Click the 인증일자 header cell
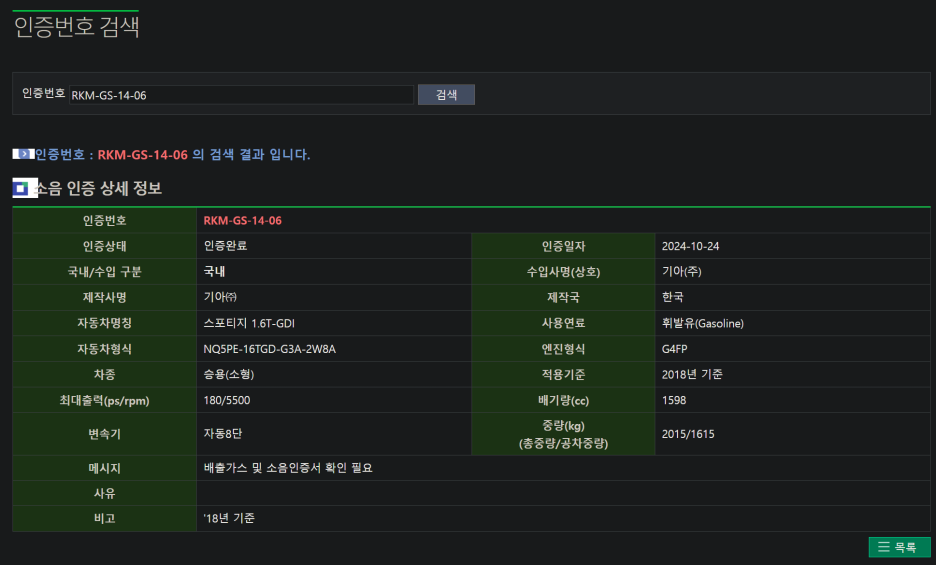This screenshot has height=565, width=936. [564, 246]
